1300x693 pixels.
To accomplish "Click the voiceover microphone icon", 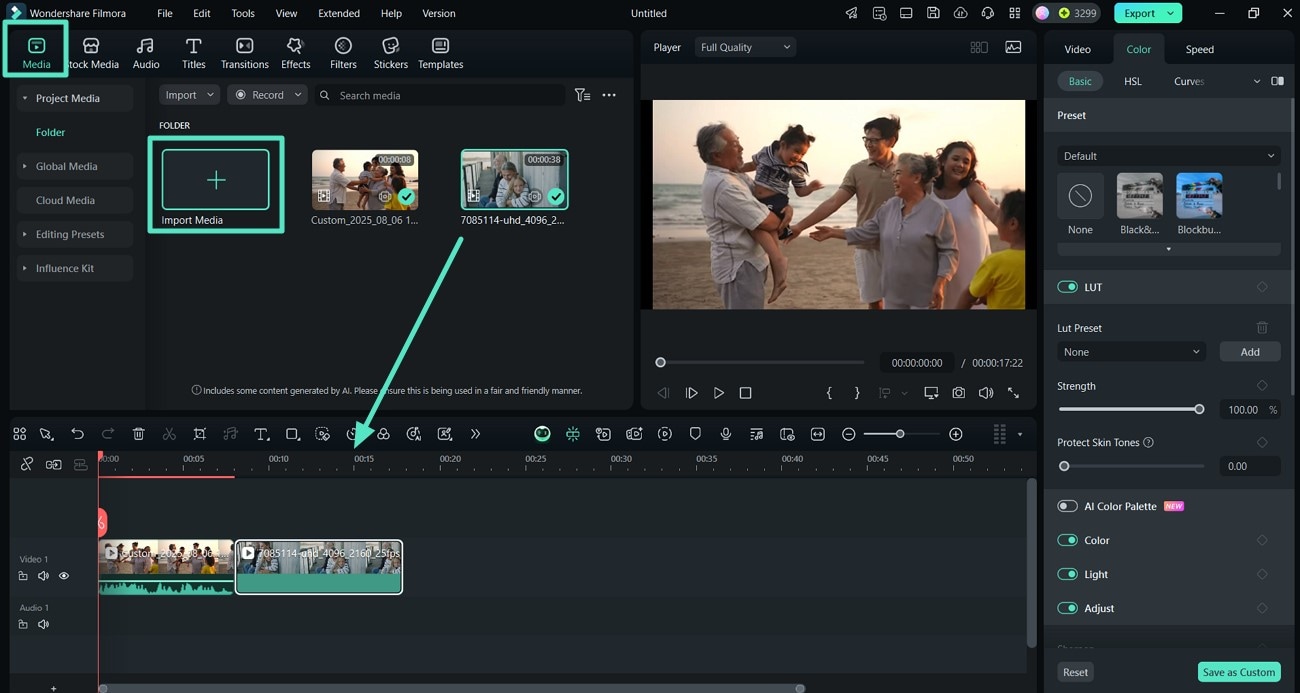I will (726, 434).
